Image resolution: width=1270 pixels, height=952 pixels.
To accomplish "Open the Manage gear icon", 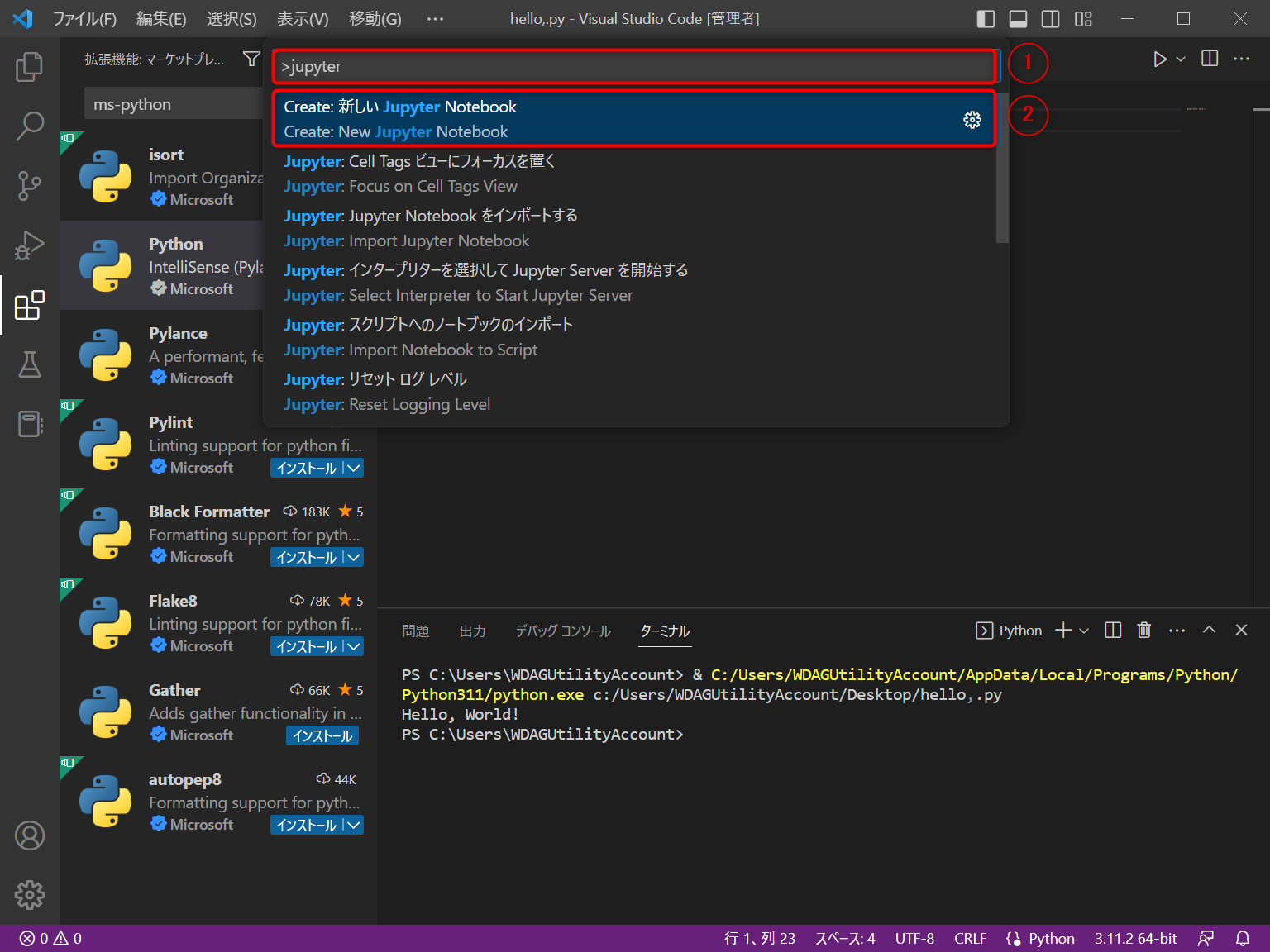I will [x=30, y=895].
